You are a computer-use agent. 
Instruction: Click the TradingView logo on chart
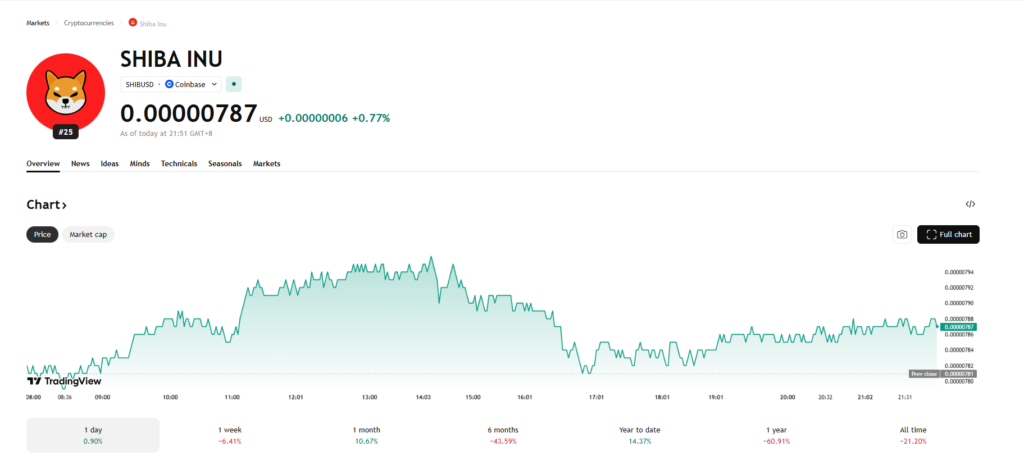[64, 381]
